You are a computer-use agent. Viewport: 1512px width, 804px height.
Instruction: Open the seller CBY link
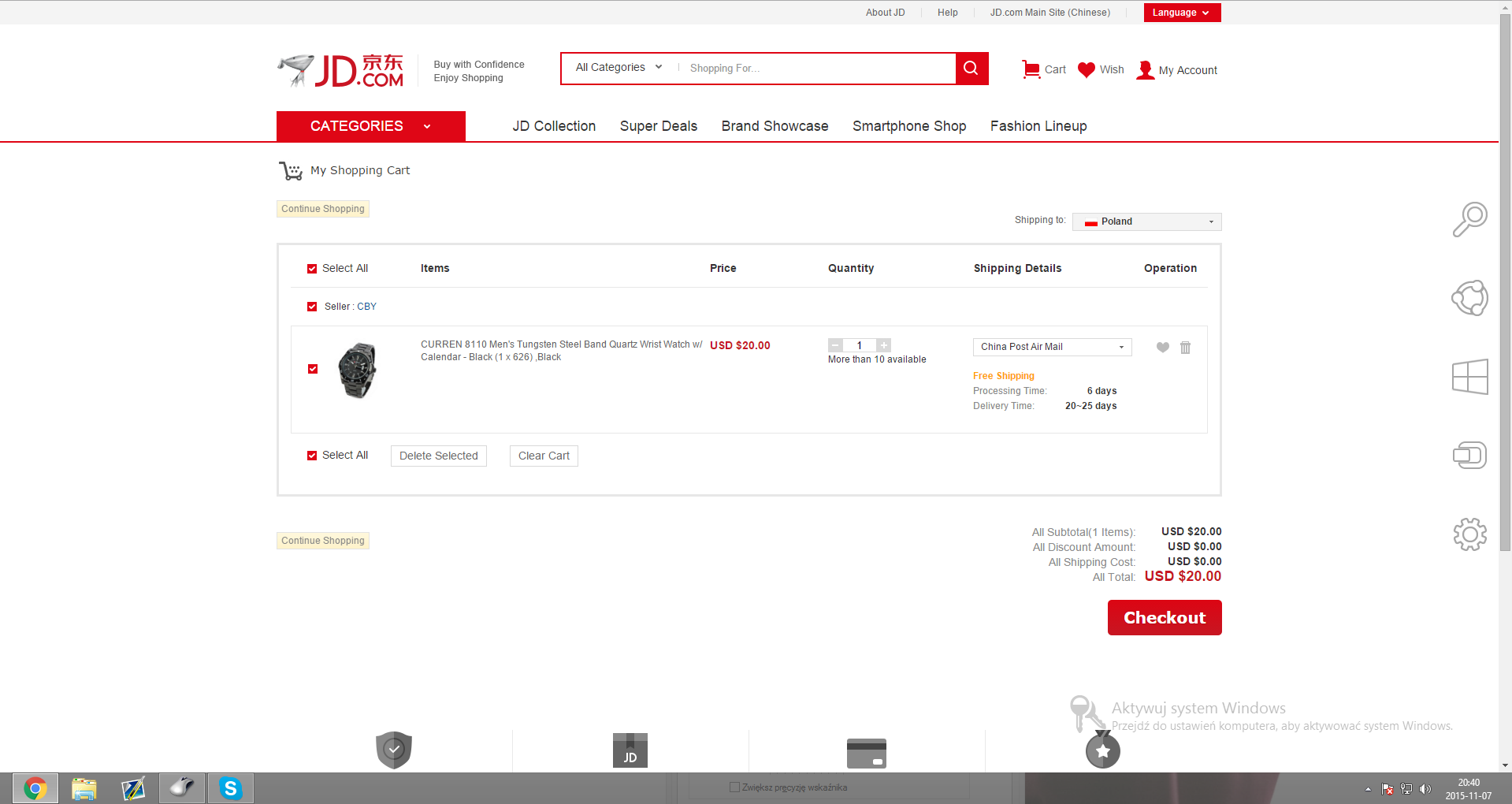367,307
